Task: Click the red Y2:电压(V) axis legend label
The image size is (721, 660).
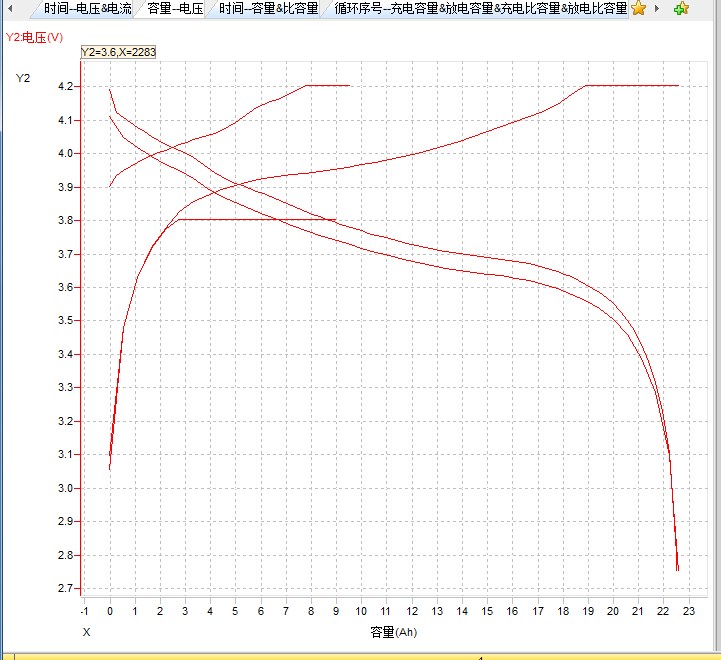Action: pyautogui.click(x=35, y=37)
